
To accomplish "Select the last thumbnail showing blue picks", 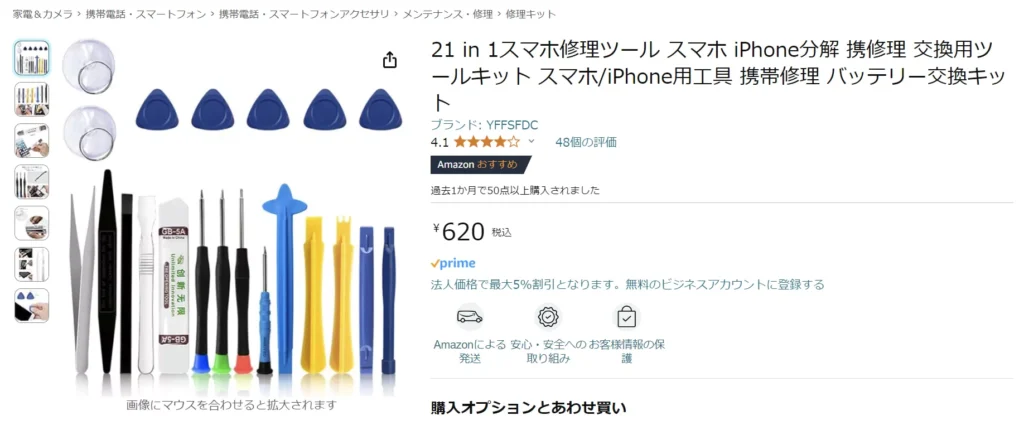I will [x=31, y=306].
